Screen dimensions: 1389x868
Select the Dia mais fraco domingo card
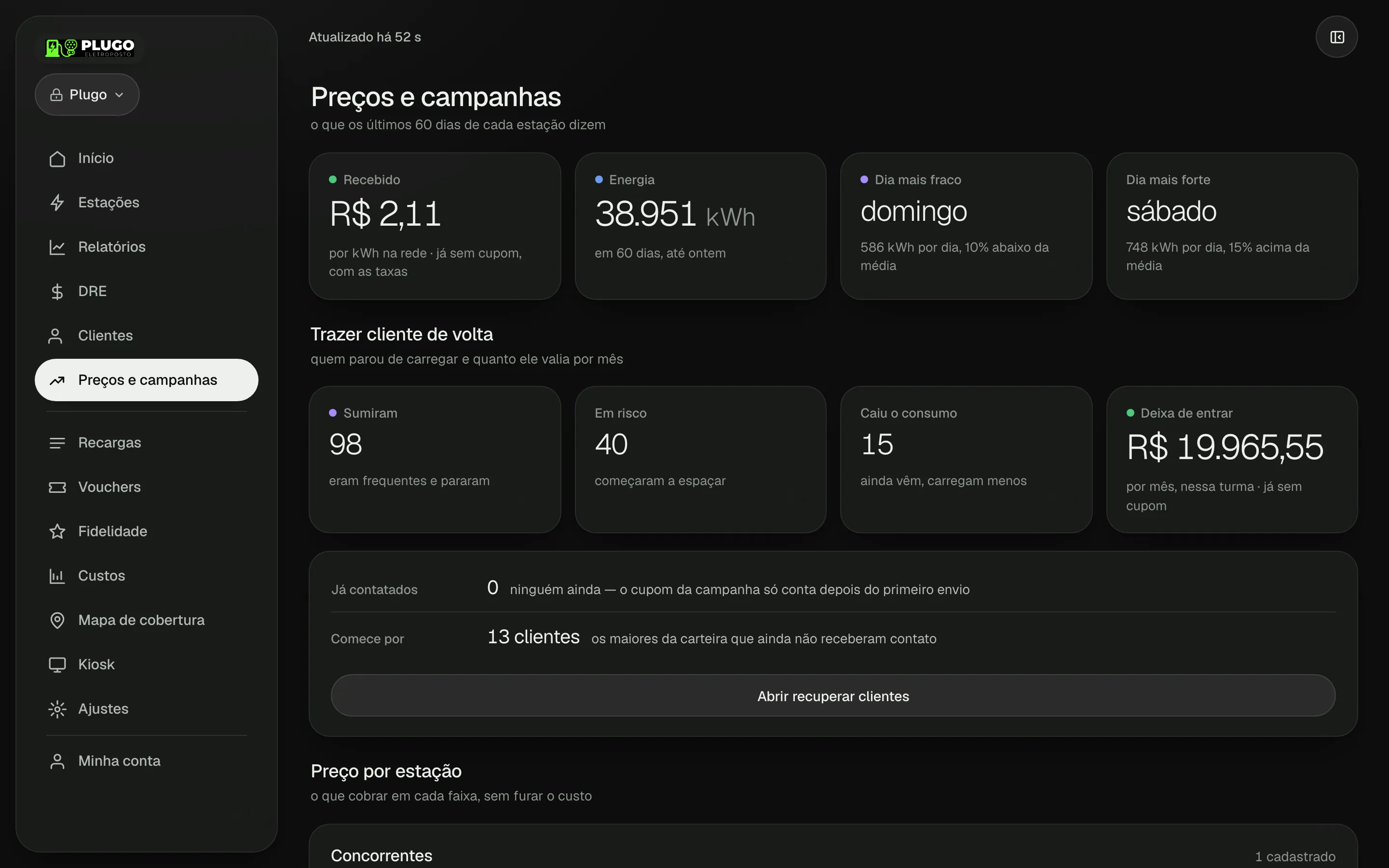tap(966, 226)
